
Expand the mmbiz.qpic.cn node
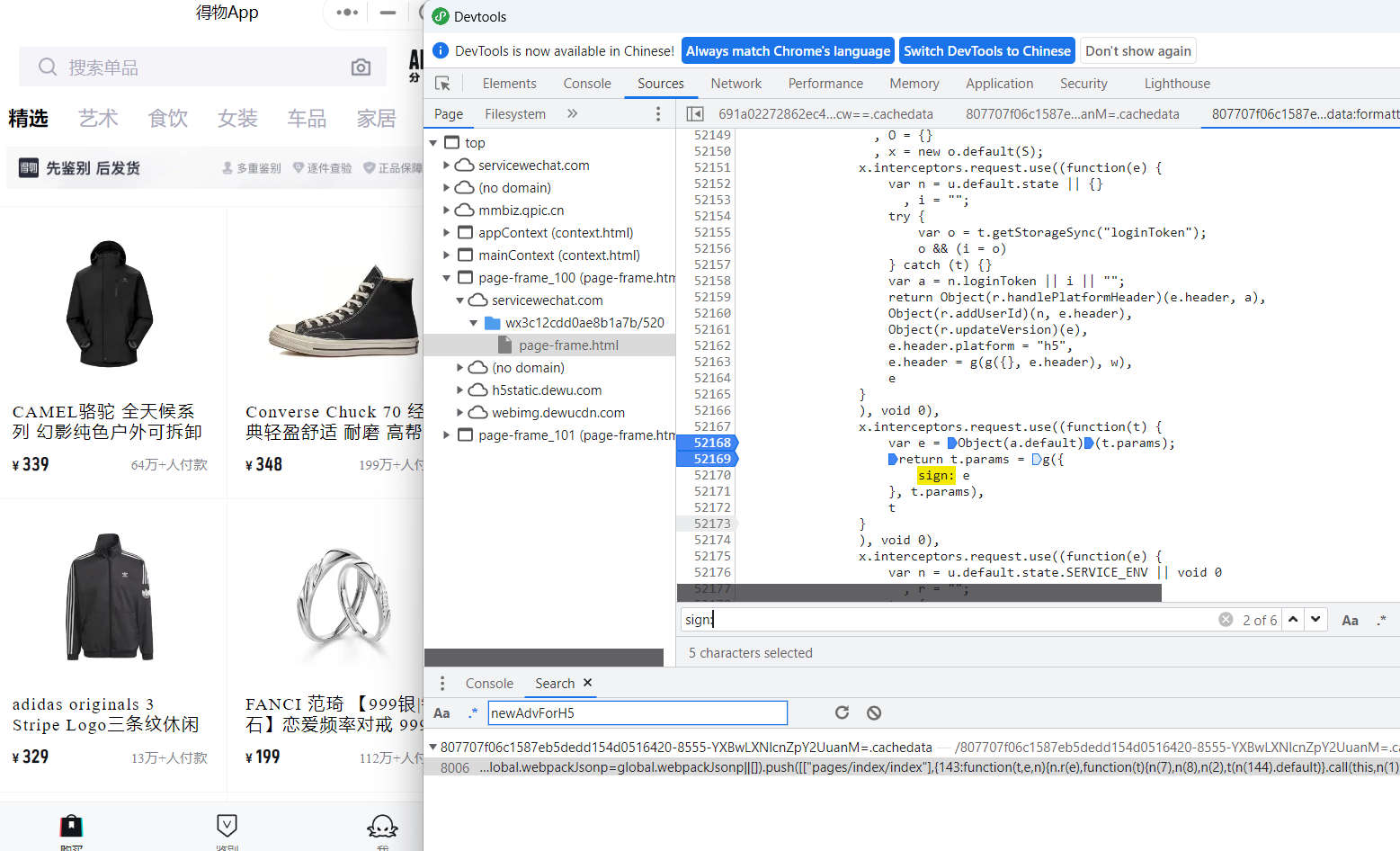446,211
